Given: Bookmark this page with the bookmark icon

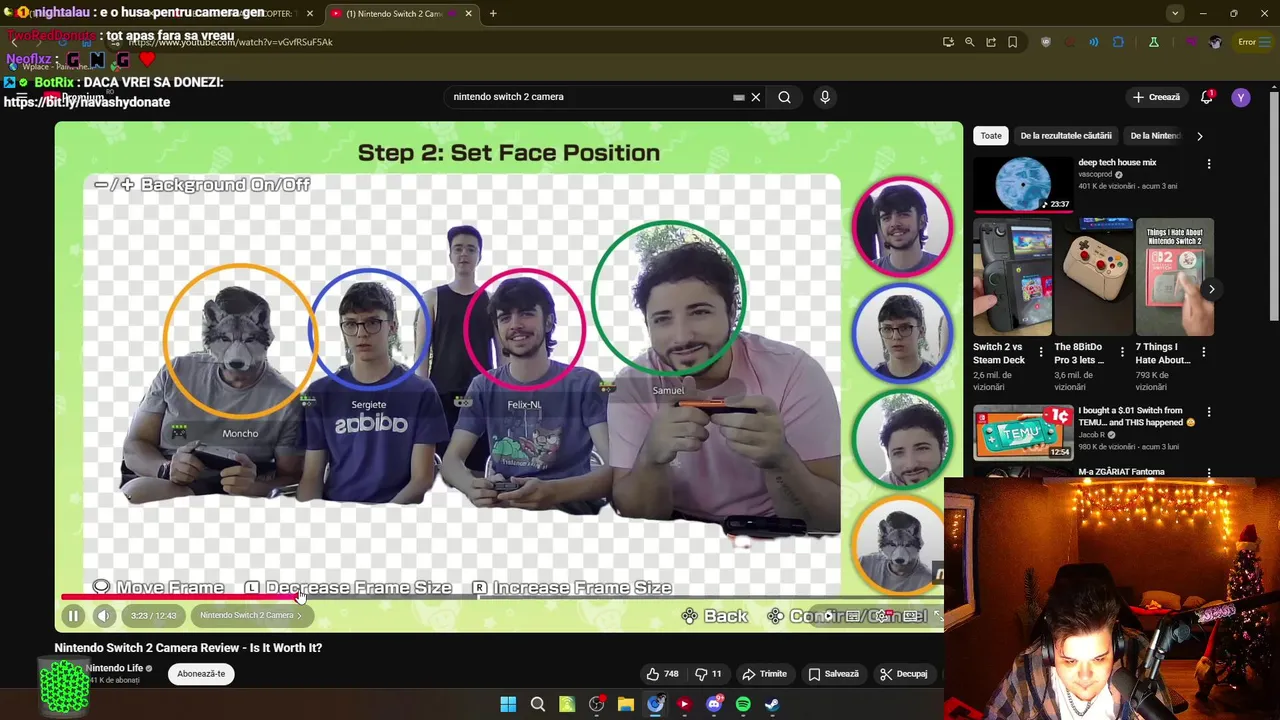Looking at the screenshot, I should coord(1012,42).
